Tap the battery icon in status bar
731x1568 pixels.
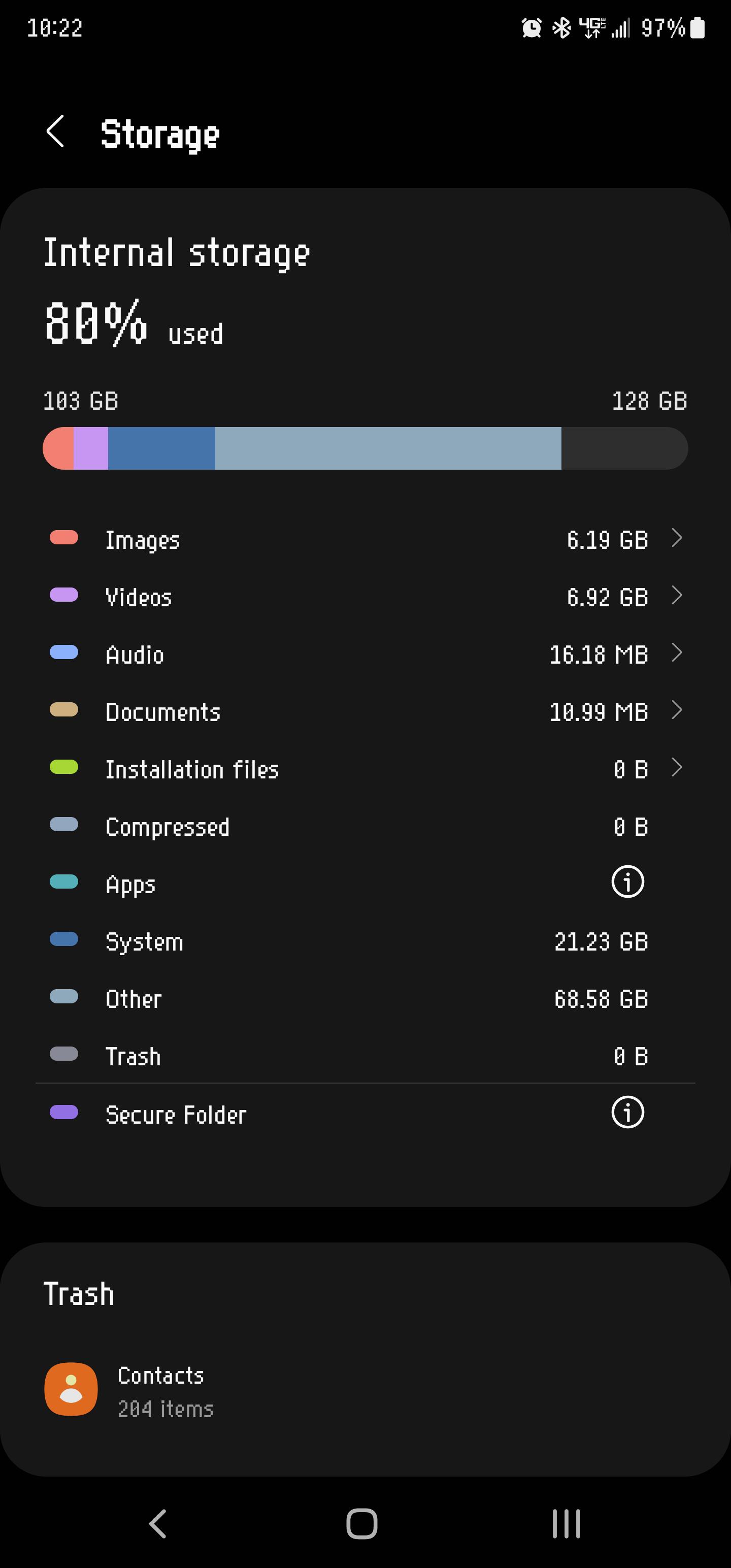pos(697,27)
